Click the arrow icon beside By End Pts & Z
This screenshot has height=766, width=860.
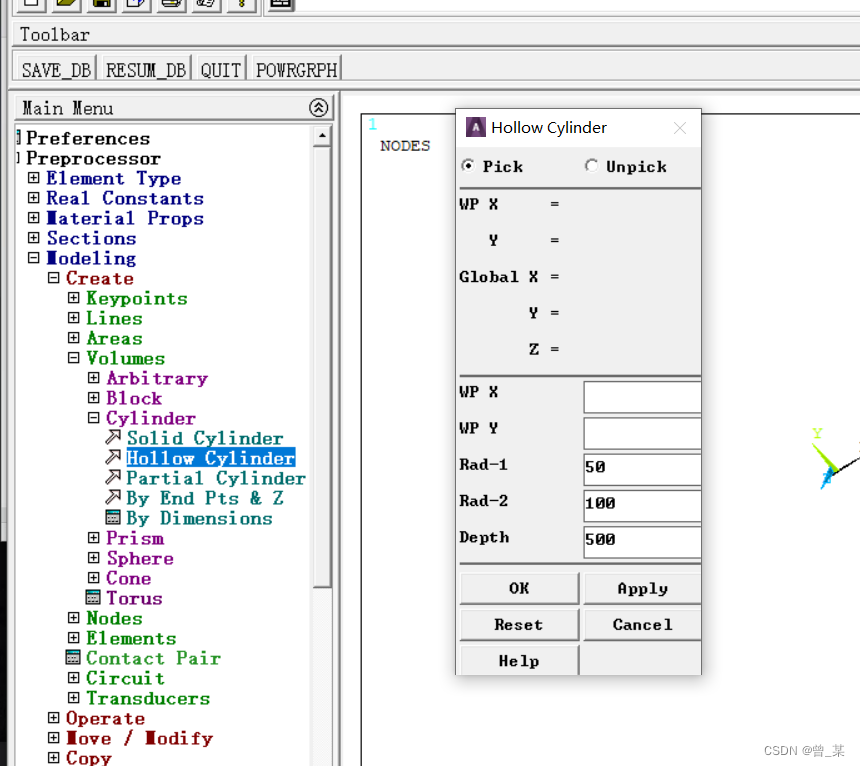click(x=113, y=498)
